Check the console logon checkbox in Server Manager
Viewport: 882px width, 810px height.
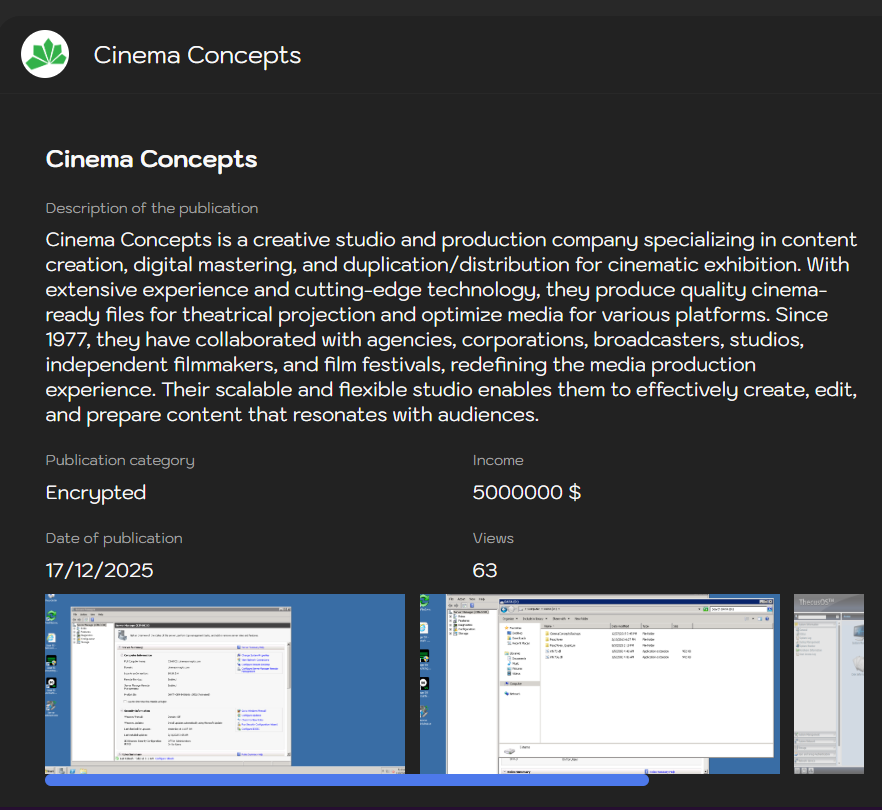(x=123, y=699)
